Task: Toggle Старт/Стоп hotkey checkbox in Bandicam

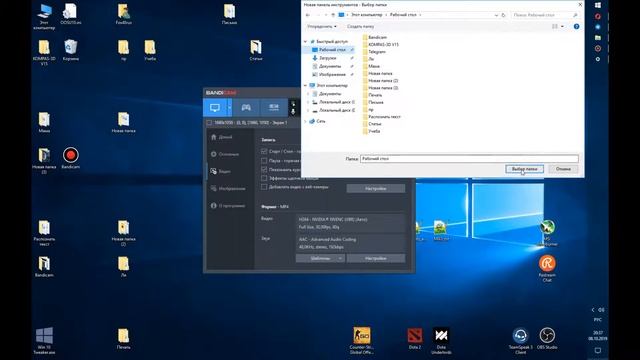Action: tap(264, 151)
